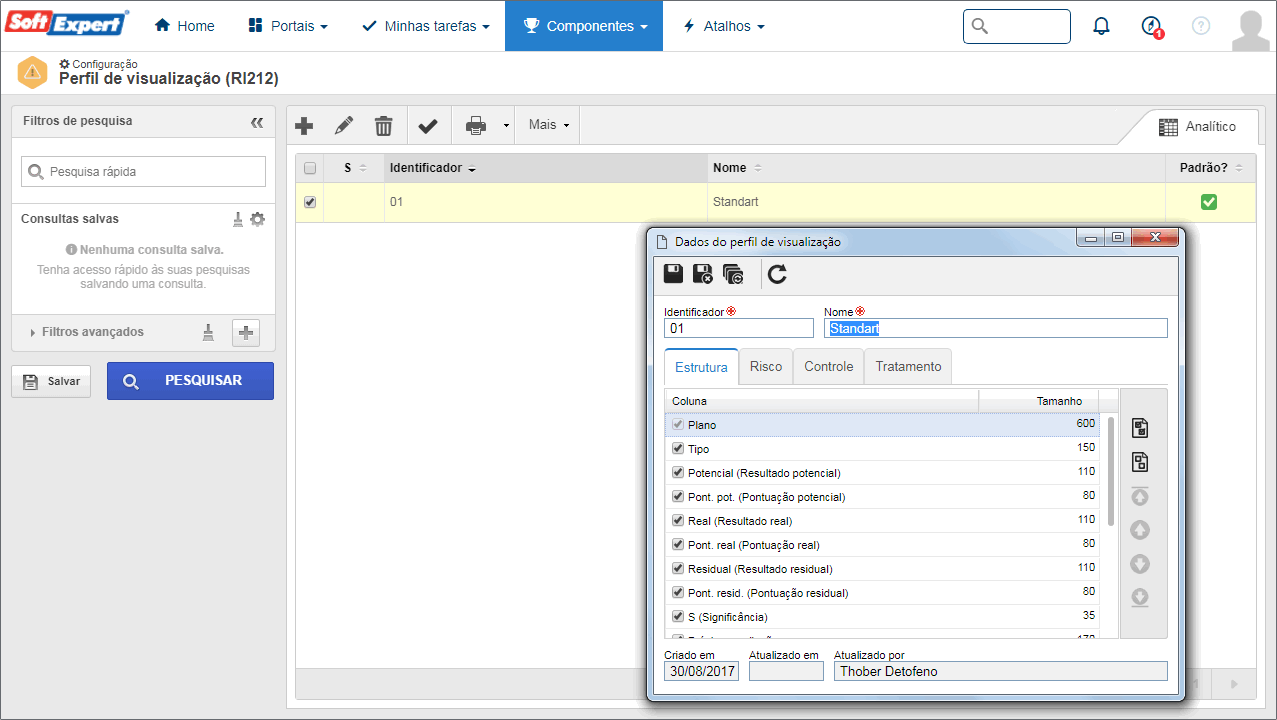Click the top bar search box
The image size is (1277, 720).
click(x=1016, y=26)
